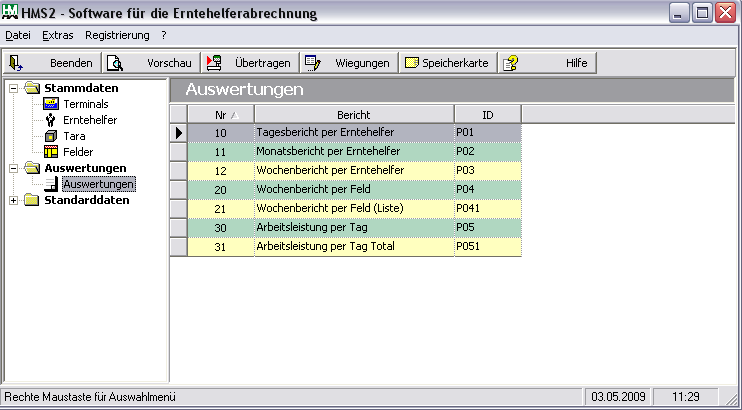Screen dimensions: 742x410
Task: Open Tara in the Stammdaten tree
Action: tap(74, 136)
